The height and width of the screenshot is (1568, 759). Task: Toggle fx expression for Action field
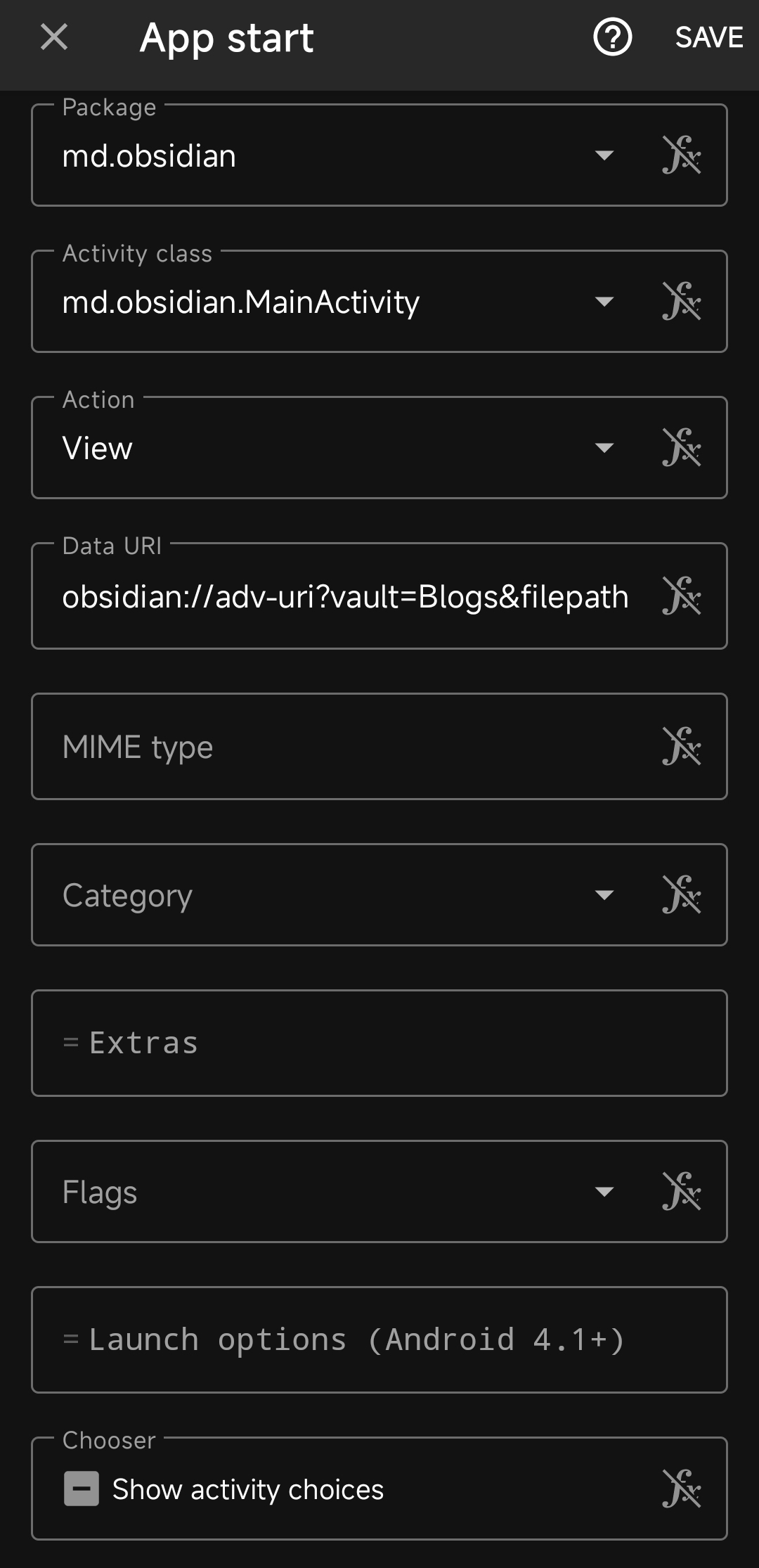[x=681, y=448]
